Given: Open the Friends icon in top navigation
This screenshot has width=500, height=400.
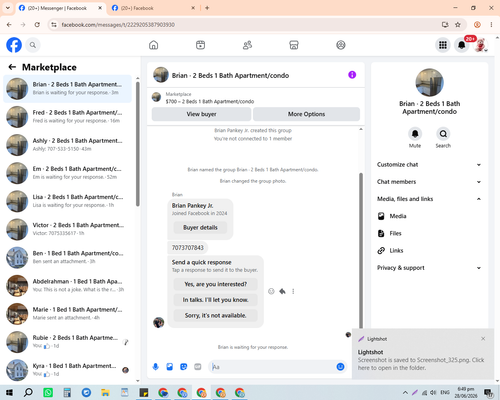Looking at the screenshot, I should 247,45.
